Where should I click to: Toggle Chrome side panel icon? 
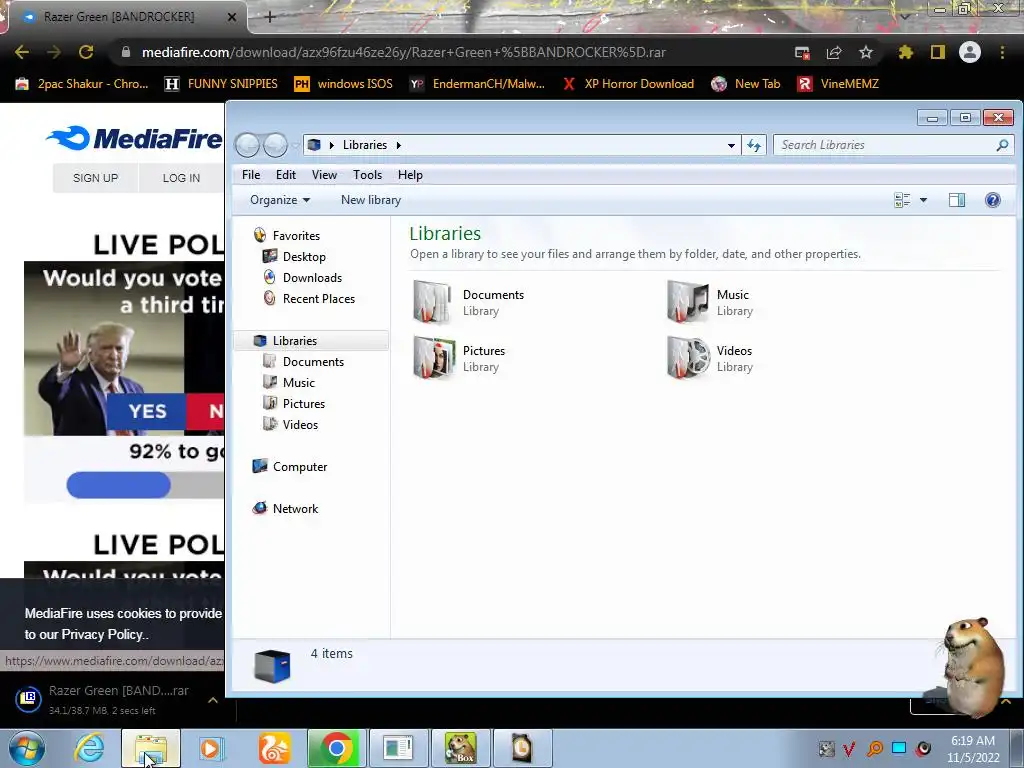[938, 52]
